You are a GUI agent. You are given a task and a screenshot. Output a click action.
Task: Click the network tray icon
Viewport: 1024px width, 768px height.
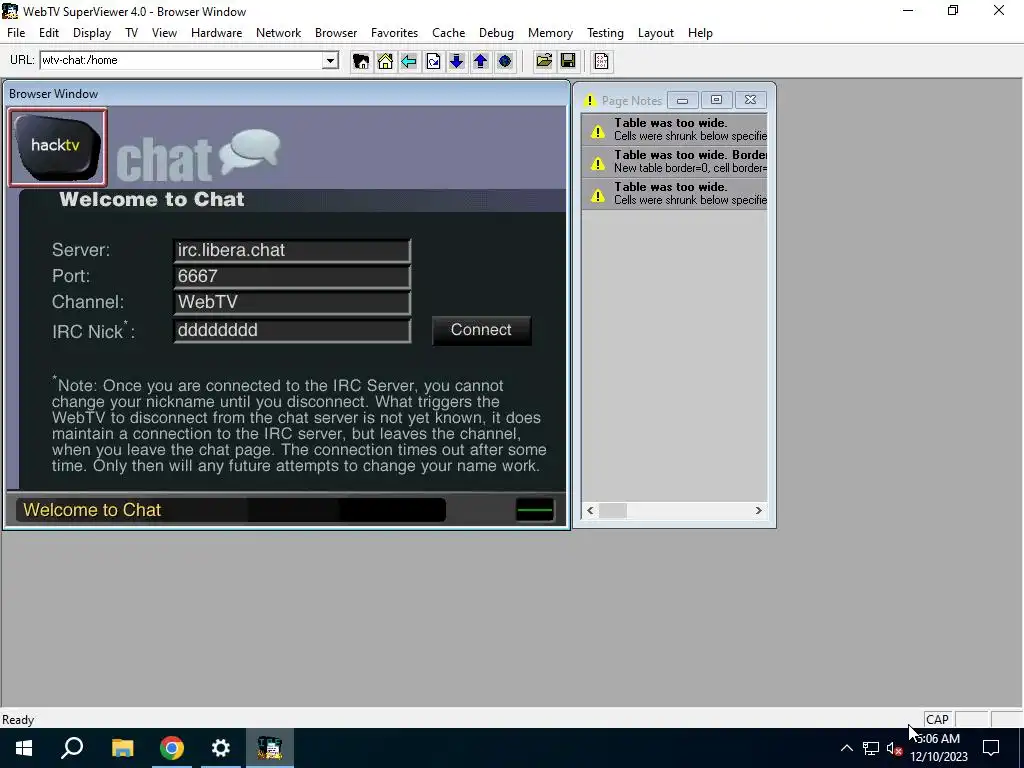(x=871, y=748)
